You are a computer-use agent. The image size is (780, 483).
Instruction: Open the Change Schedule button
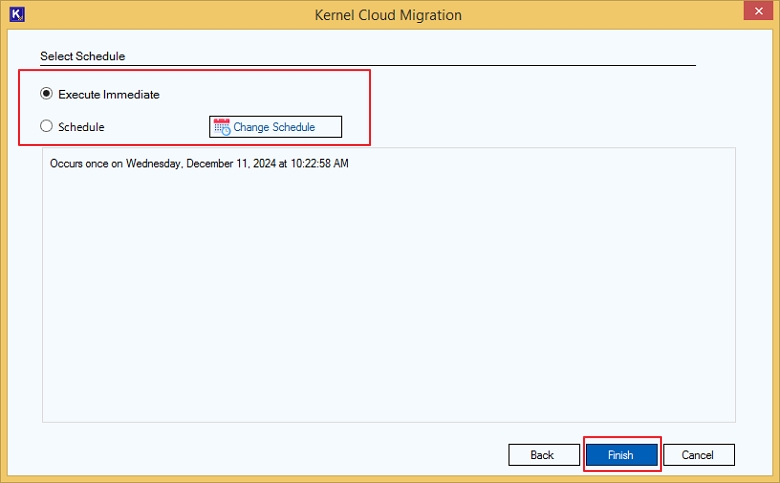pos(276,127)
